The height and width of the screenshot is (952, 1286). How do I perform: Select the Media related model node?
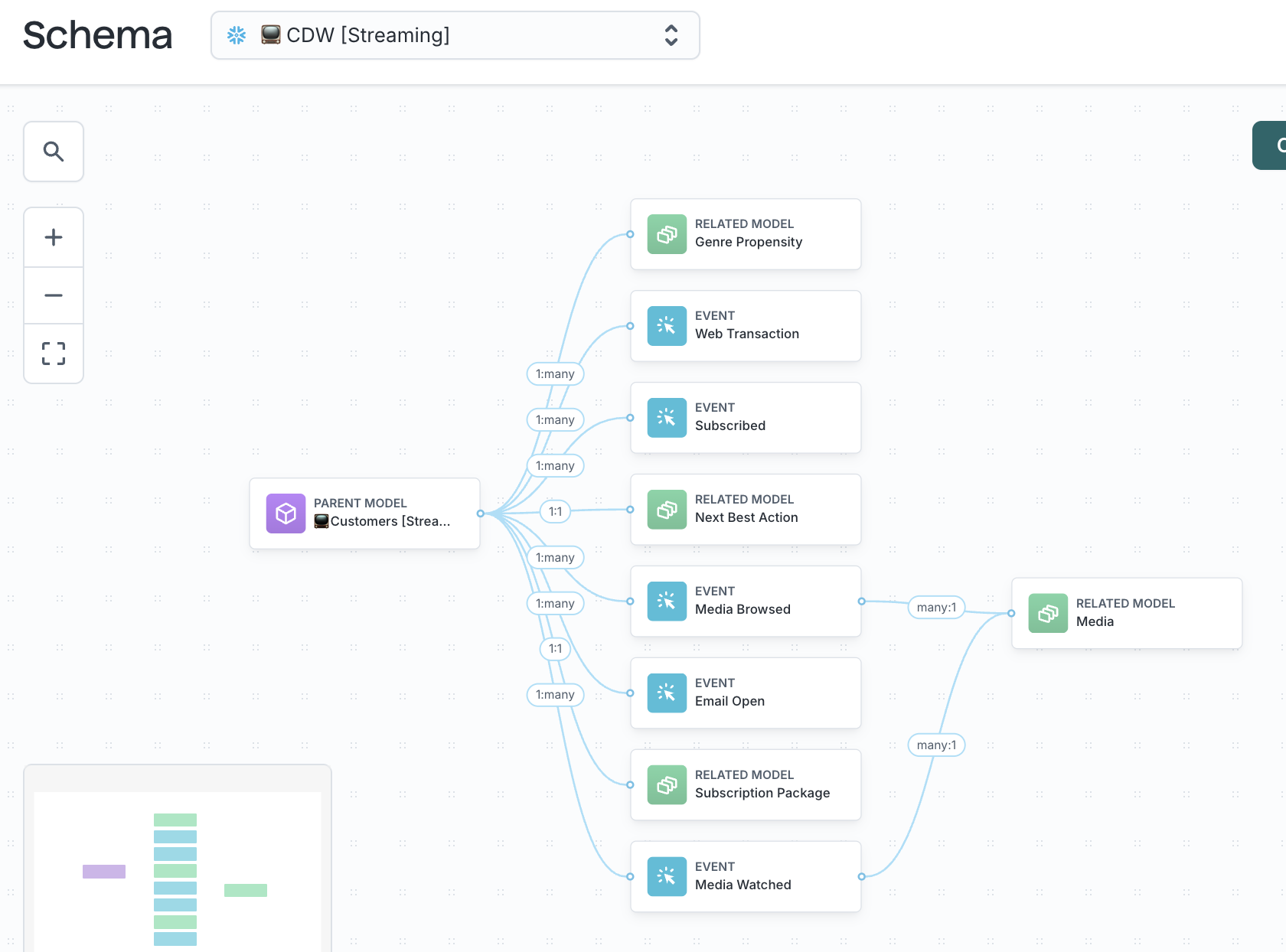pos(1125,613)
